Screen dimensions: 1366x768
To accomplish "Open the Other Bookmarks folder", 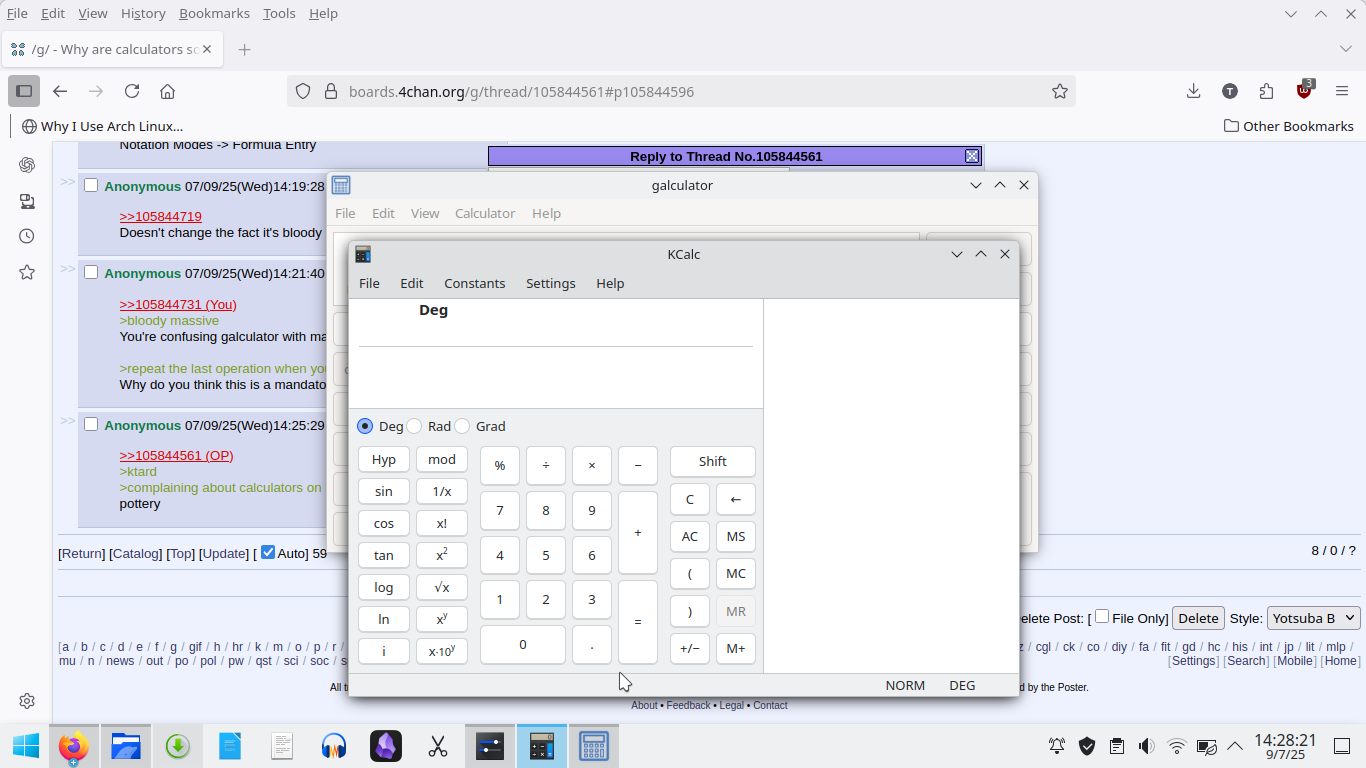I will point(1289,126).
